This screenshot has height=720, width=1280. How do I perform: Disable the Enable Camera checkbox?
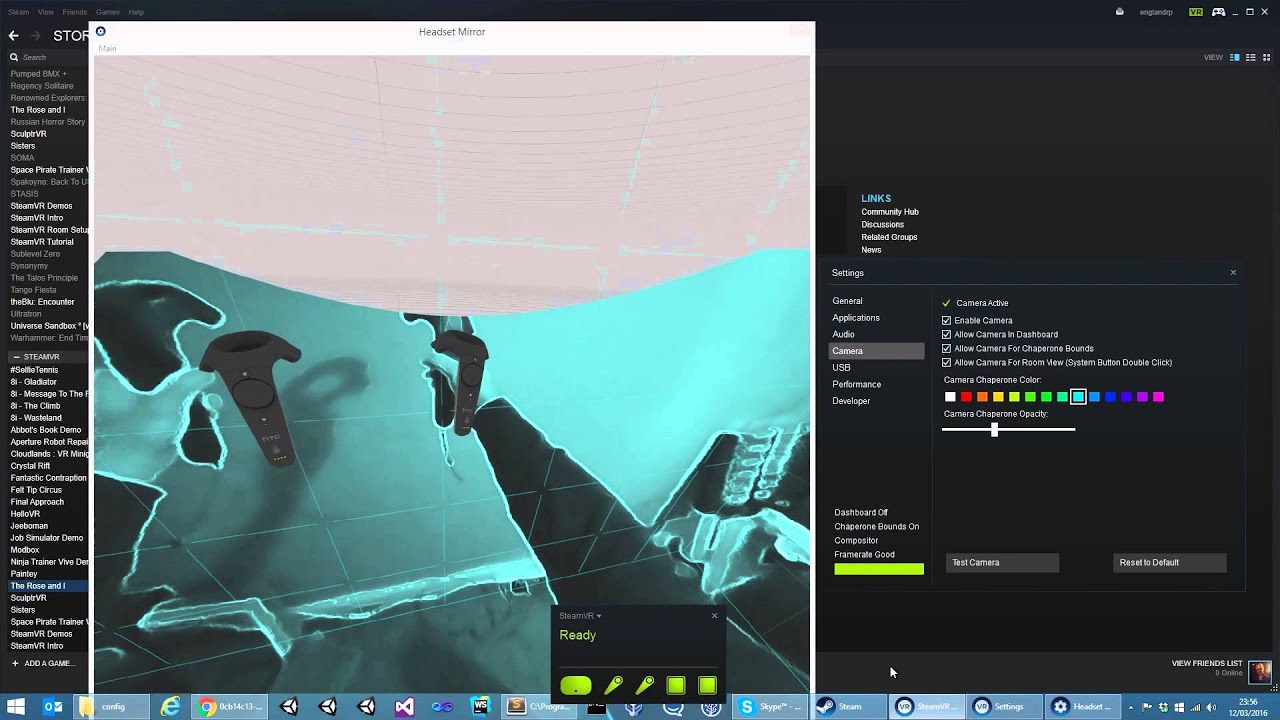click(946, 320)
